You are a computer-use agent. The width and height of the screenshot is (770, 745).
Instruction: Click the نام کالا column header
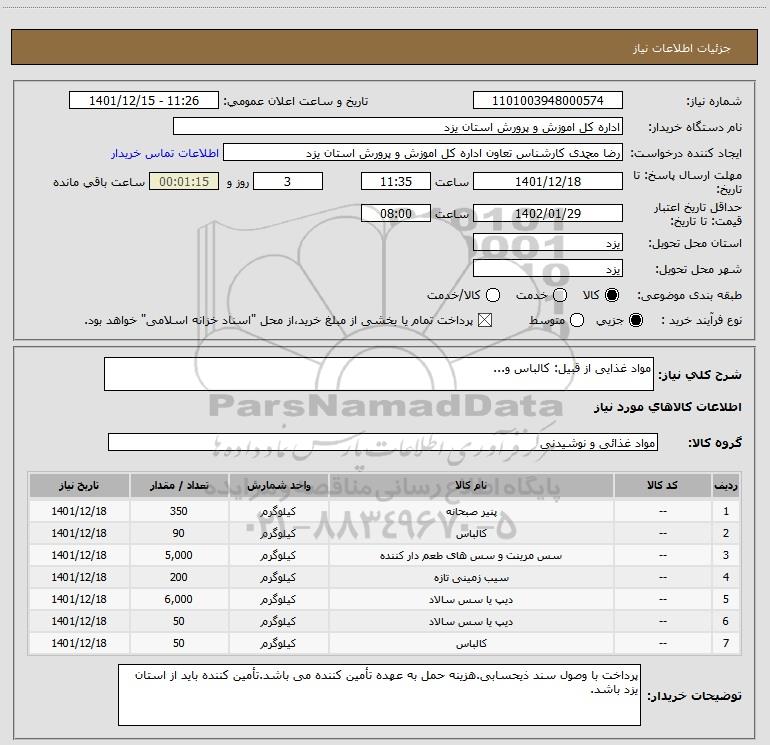pos(471,486)
